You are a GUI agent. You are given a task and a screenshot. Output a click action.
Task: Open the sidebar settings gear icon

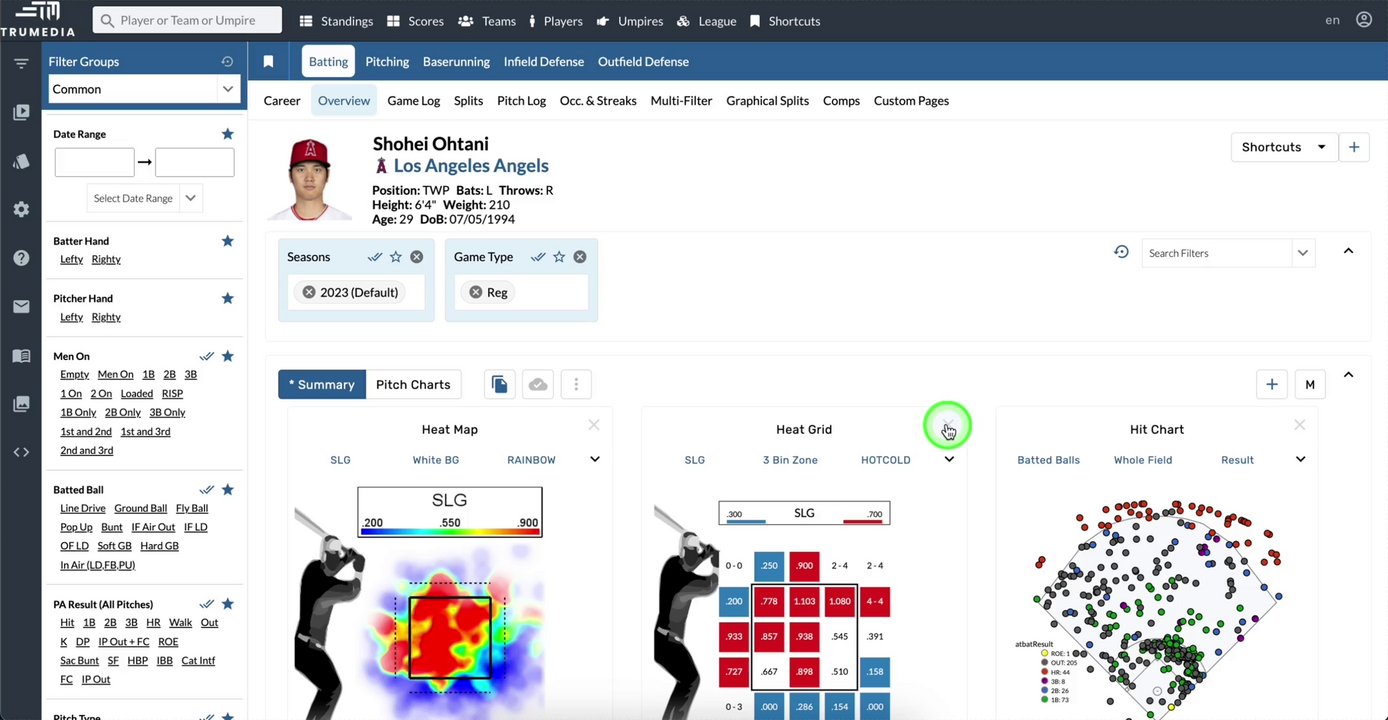pyautogui.click(x=21, y=210)
